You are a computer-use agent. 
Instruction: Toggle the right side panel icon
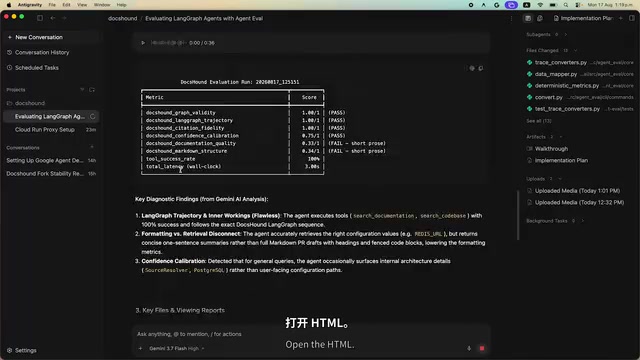coord(632,18)
